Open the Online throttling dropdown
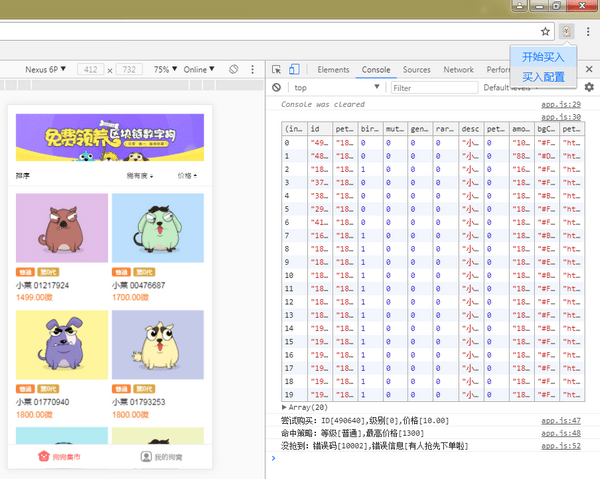This screenshot has height=479, width=600. click(x=199, y=70)
